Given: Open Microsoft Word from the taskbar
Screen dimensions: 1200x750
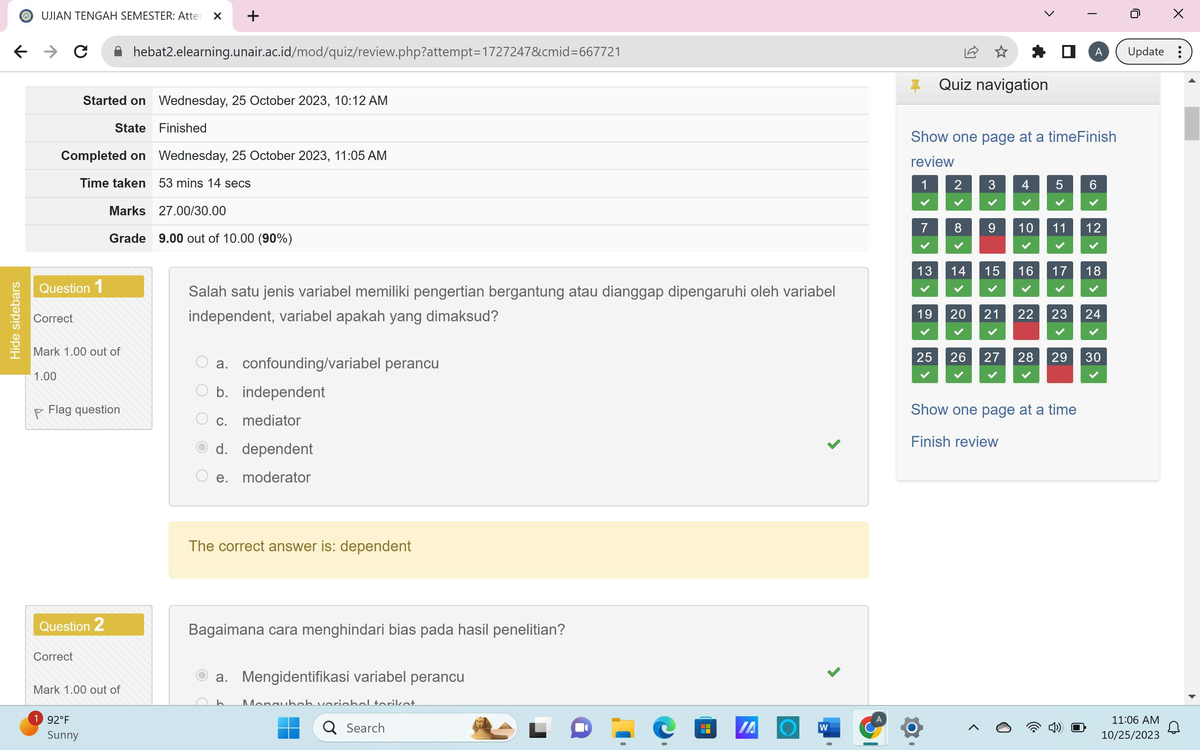Looking at the screenshot, I should [828, 728].
